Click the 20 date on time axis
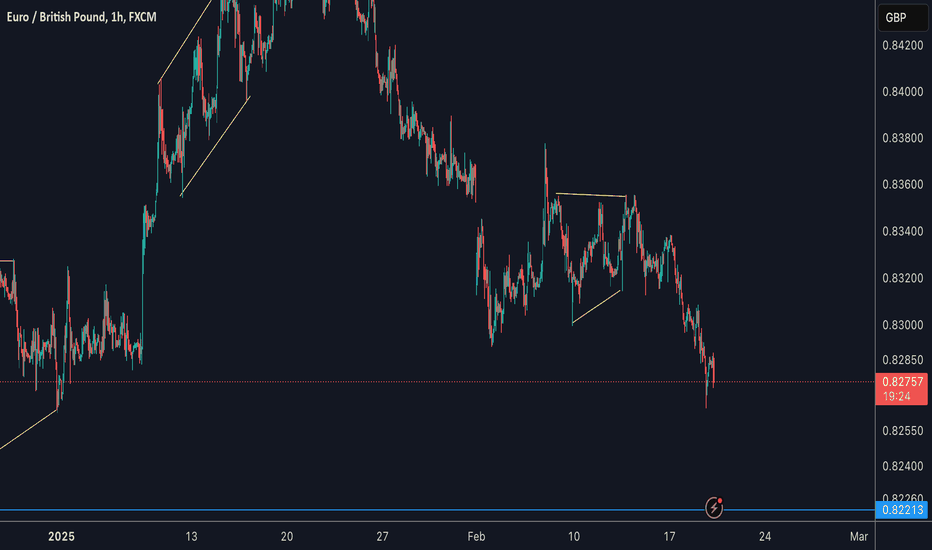 [287, 536]
